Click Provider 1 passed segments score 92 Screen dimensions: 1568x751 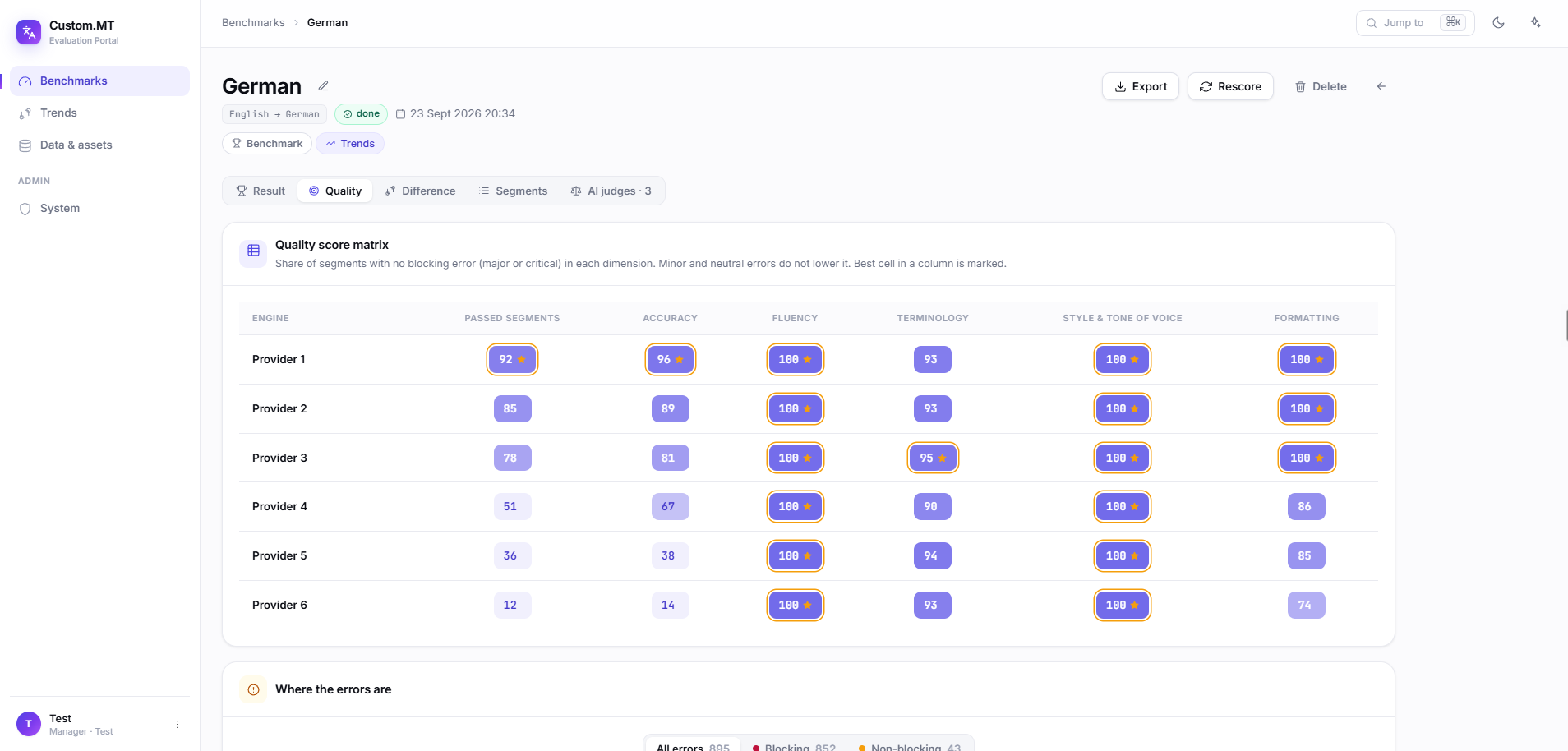click(x=512, y=360)
